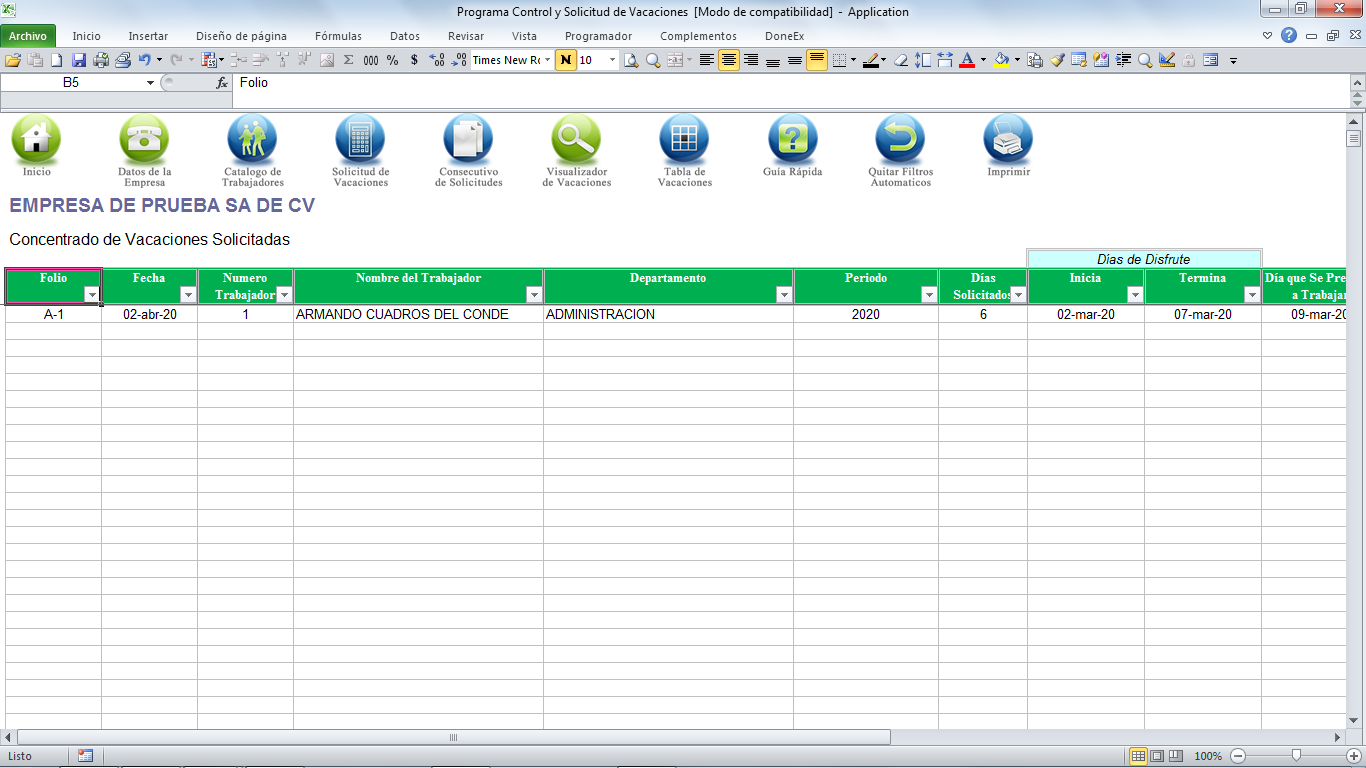Switch to the Insertar ribbon tab
This screenshot has width=1366, height=768.
(x=148, y=36)
